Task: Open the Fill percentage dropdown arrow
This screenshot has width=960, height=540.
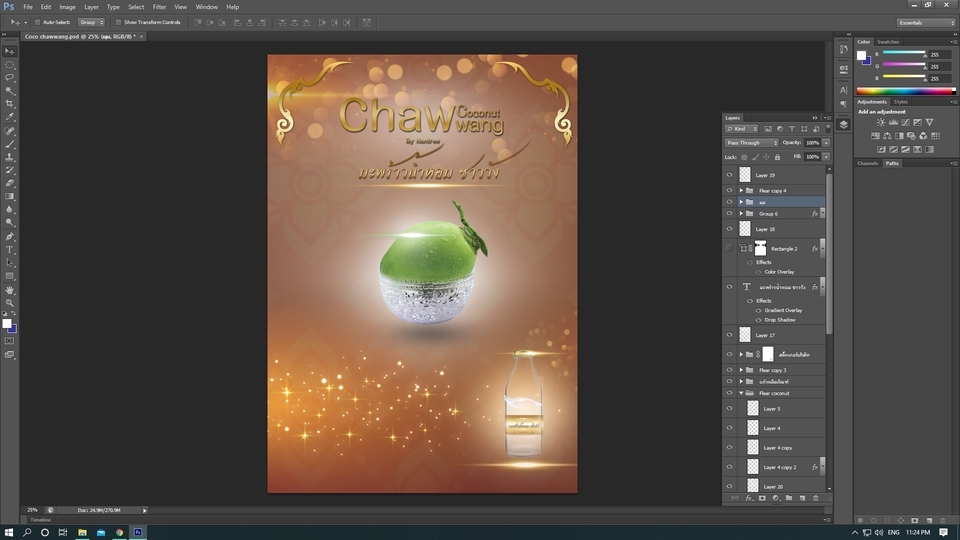Action: point(826,157)
